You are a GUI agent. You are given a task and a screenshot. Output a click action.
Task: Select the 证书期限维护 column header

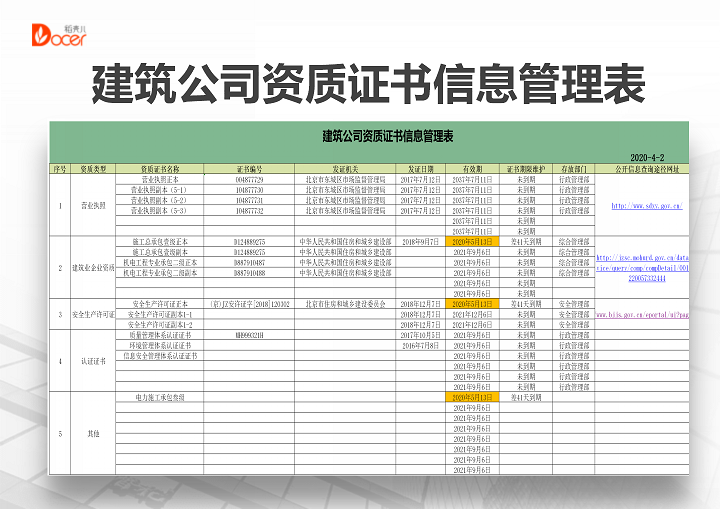point(526,169)
